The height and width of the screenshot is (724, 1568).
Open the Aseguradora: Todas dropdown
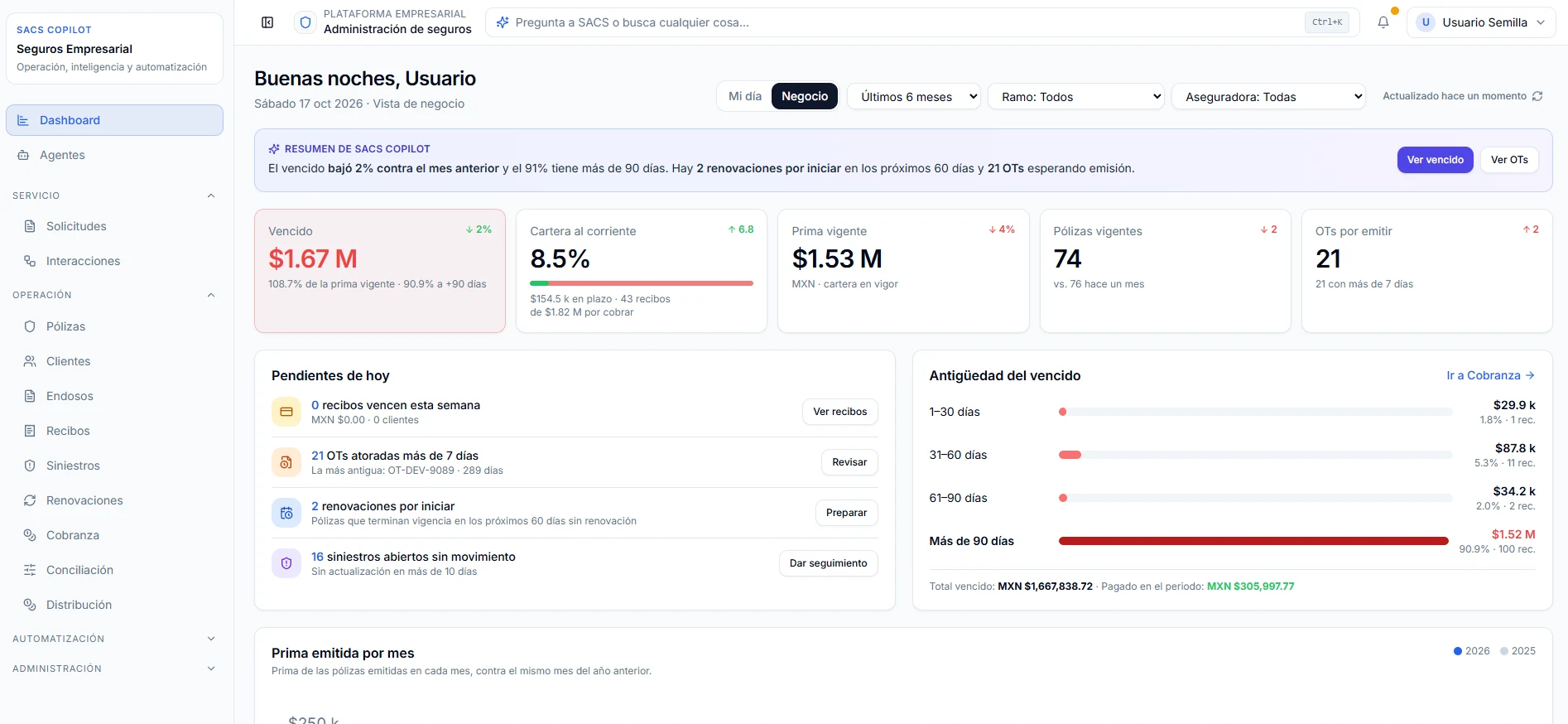pos(1268,97)
